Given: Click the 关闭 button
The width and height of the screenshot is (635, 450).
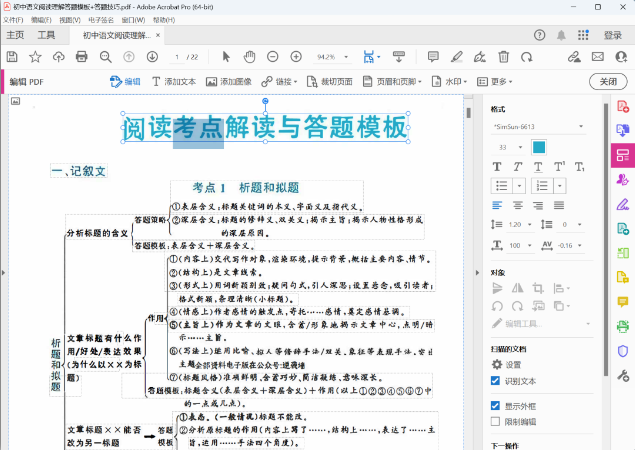Looking at the screenshot, I should (x=608, y=82).
